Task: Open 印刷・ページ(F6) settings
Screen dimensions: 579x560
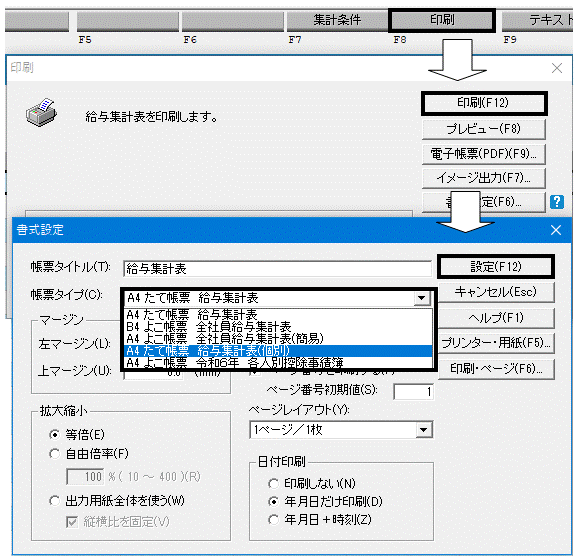Action: pyautogui.click(x=496, y=368)
